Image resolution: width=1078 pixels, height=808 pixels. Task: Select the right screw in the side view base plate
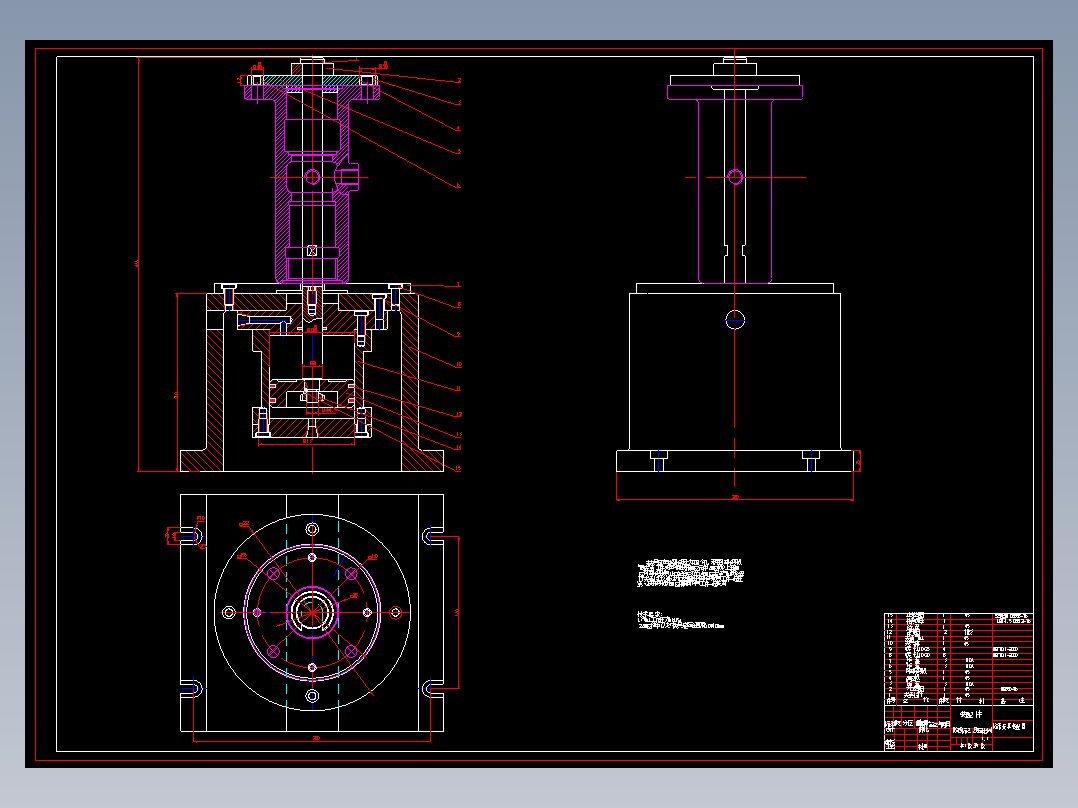pyautogui.click(x=811, y=461)
